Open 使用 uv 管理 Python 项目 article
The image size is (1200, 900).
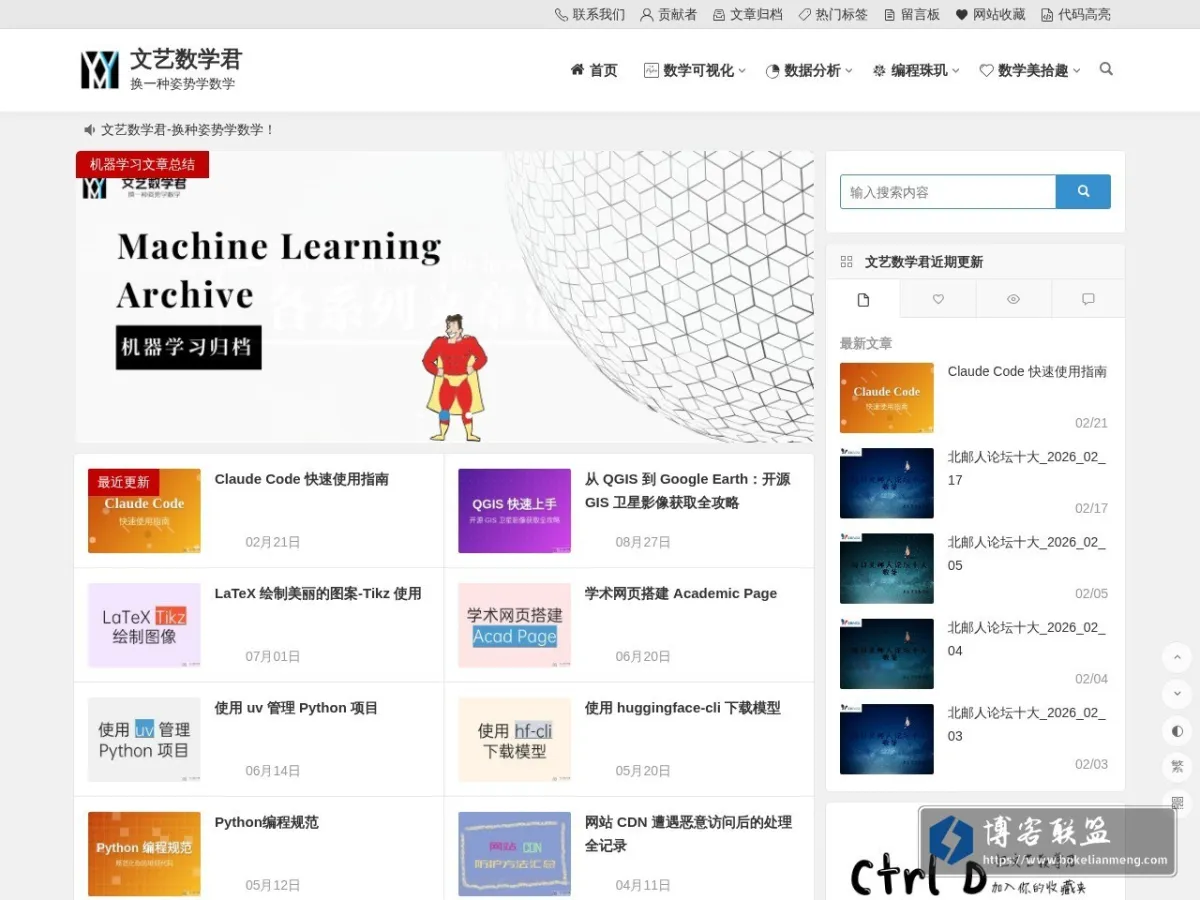point(296,708)
